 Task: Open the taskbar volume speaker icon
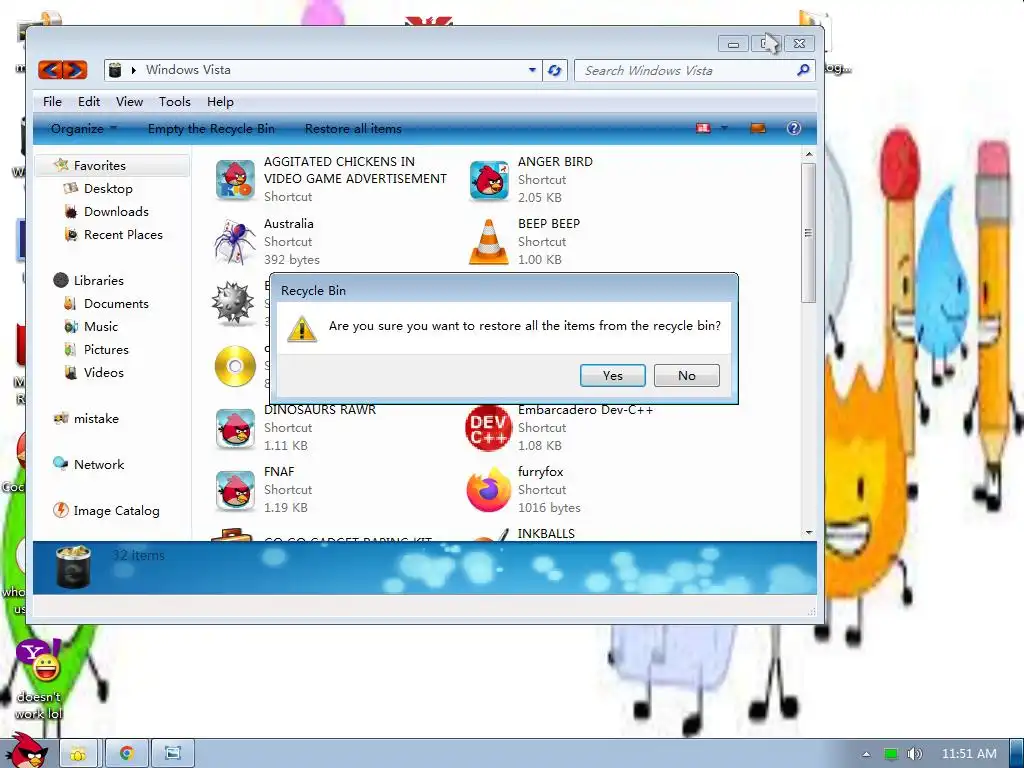(914, 754)
